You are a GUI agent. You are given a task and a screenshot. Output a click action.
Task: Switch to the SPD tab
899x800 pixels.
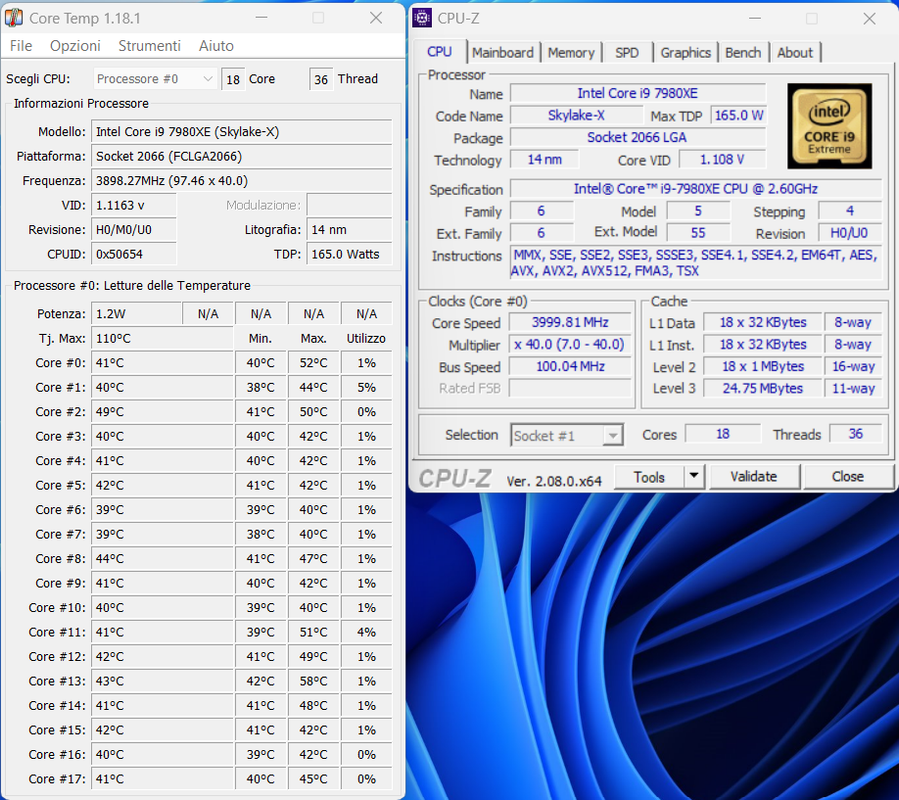[x=627, y=53]
